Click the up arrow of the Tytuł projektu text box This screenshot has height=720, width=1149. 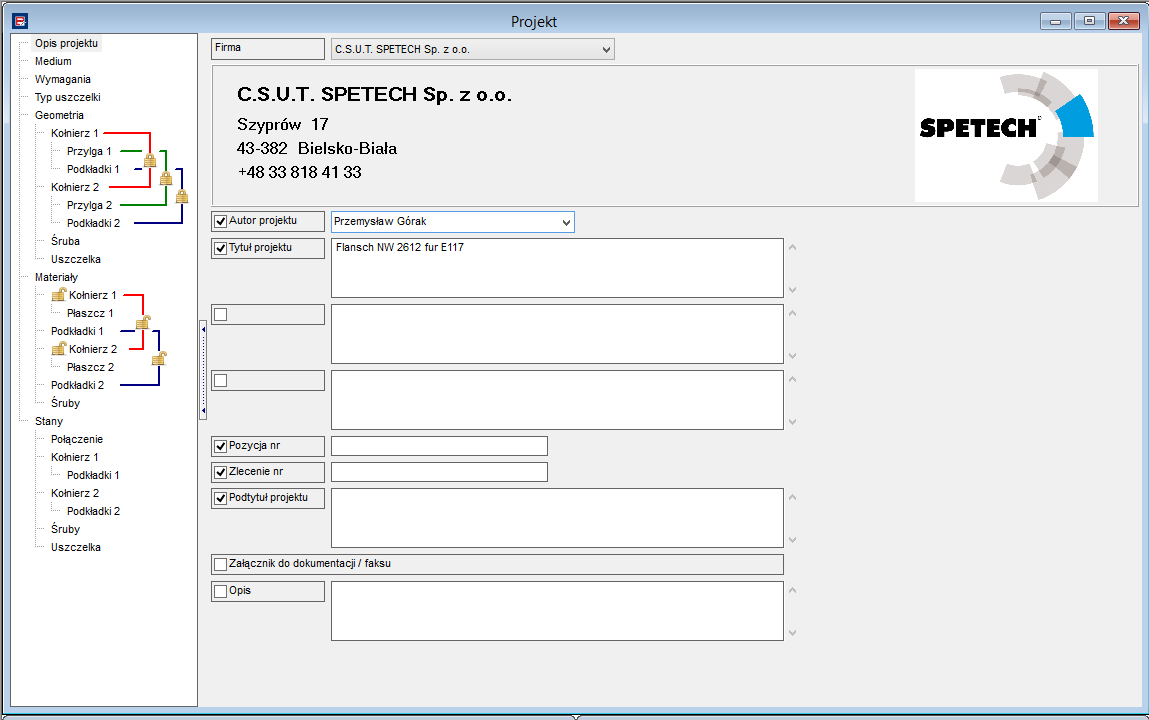(x=792, y=248)
